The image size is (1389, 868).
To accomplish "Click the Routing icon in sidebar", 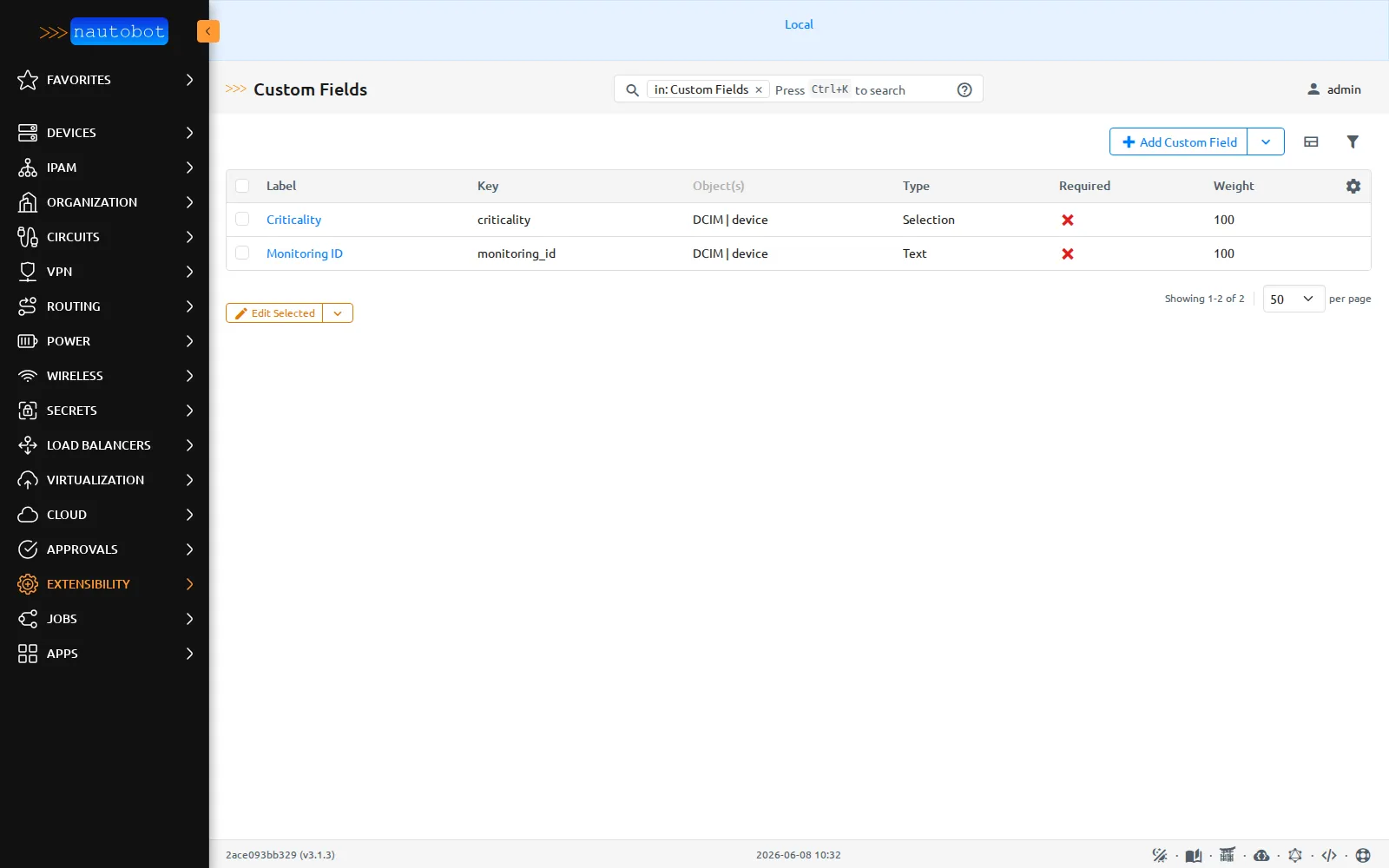I will pyautogui.click(x=28, y=306).
